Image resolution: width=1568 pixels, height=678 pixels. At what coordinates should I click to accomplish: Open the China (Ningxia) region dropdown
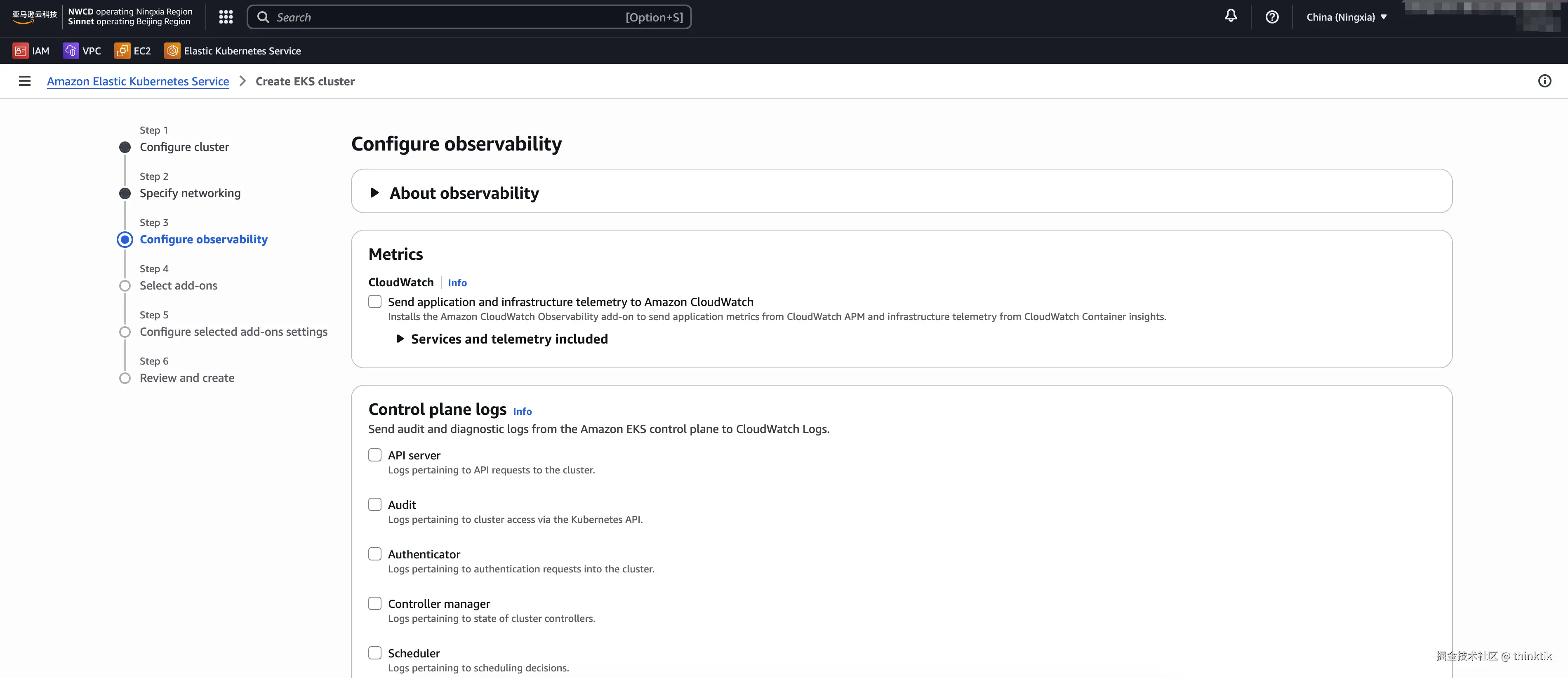(x=1346, y=17)
